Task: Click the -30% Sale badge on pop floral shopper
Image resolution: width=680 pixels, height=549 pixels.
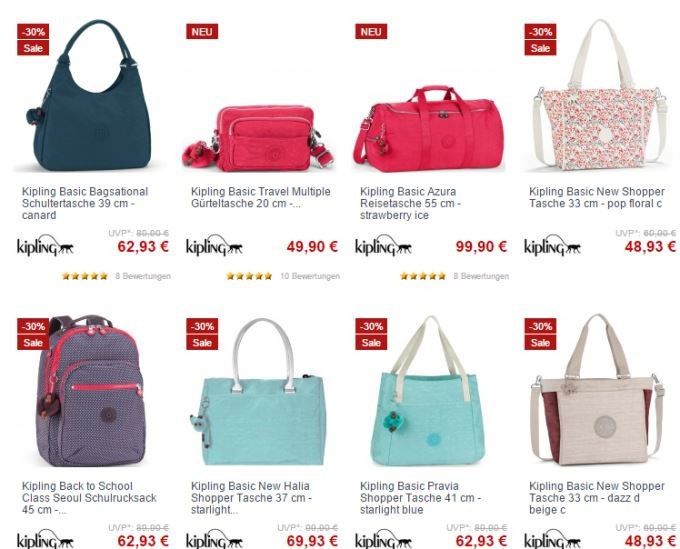Action: pos(540,39)
